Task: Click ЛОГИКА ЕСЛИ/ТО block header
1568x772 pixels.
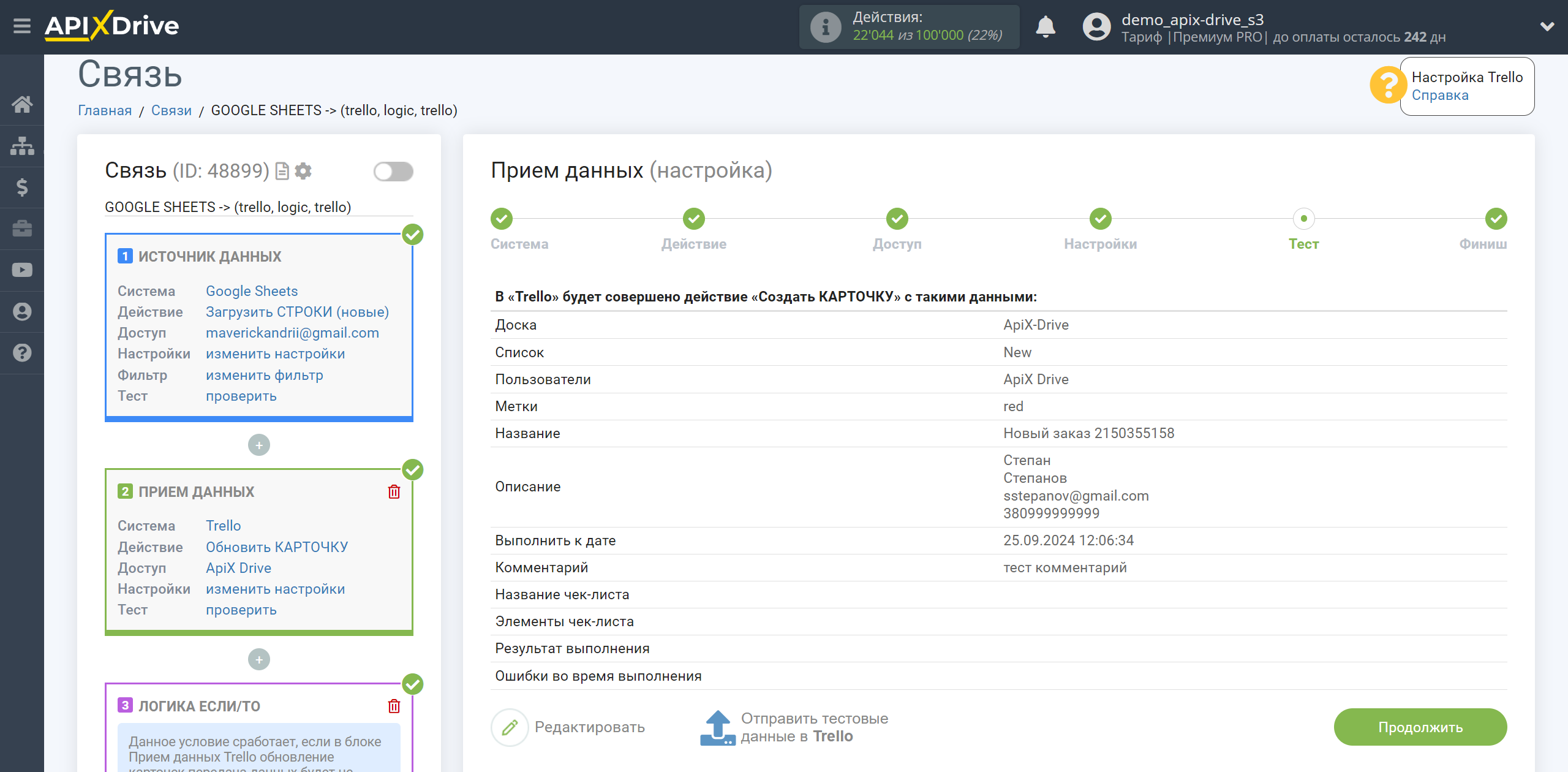Action: click(x=199, y=706)
